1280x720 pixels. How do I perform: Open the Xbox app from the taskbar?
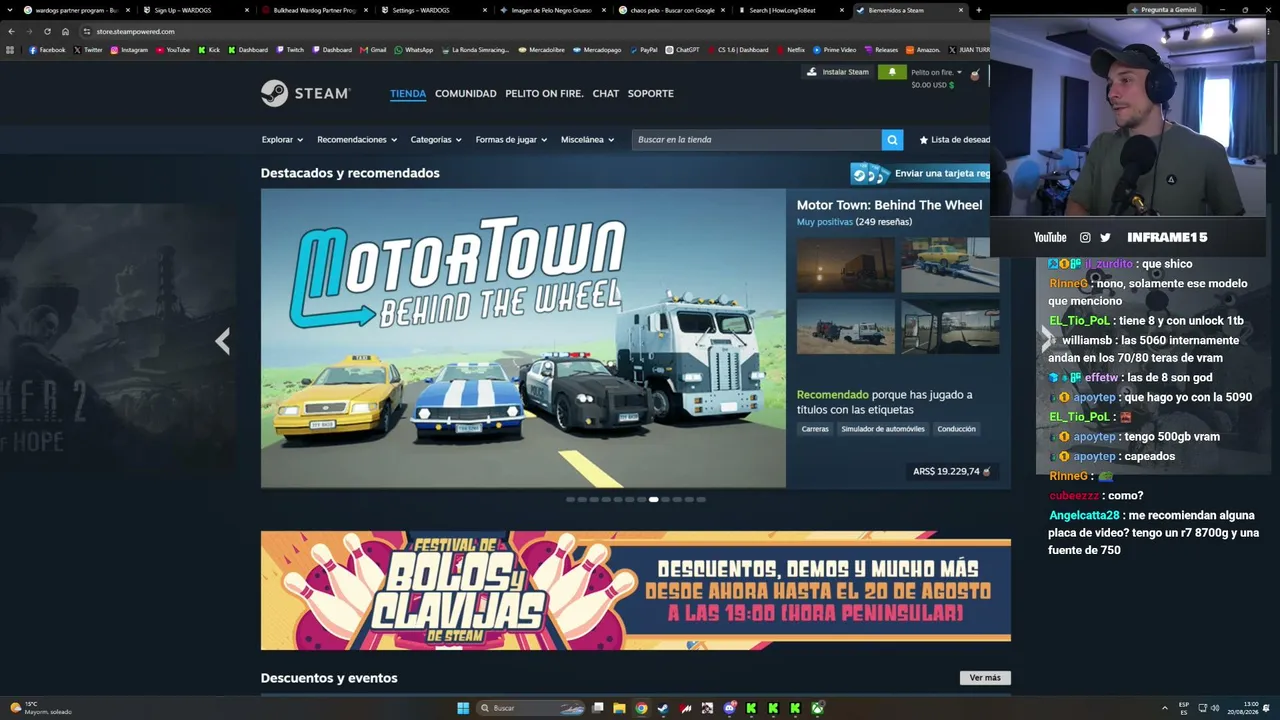817,708
